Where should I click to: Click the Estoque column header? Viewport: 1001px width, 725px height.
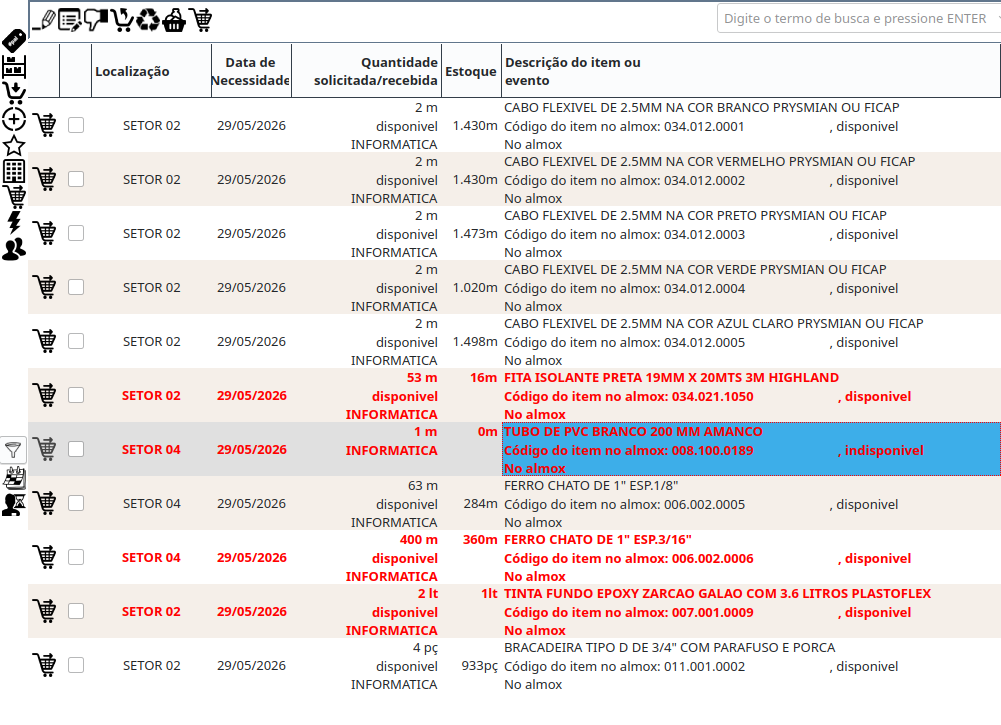pos(470,71)
